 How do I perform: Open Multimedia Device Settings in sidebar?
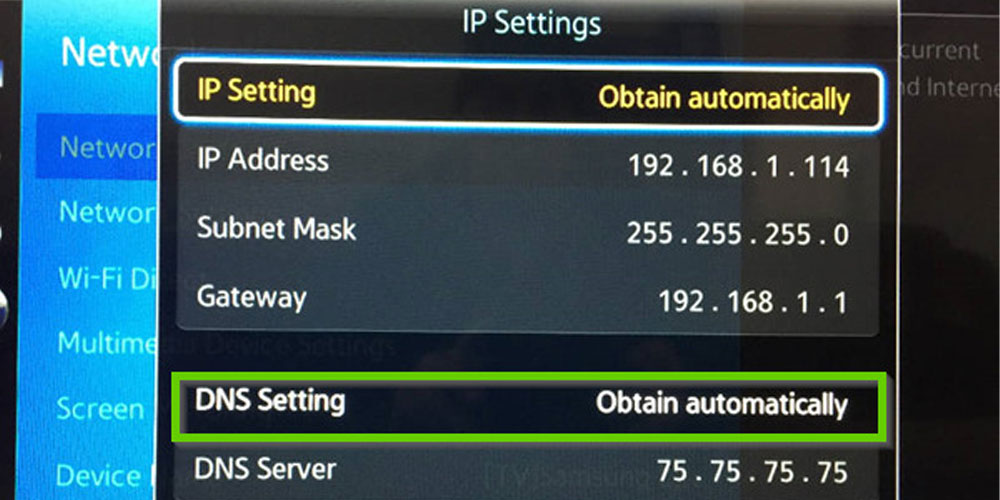click(107, 344)
